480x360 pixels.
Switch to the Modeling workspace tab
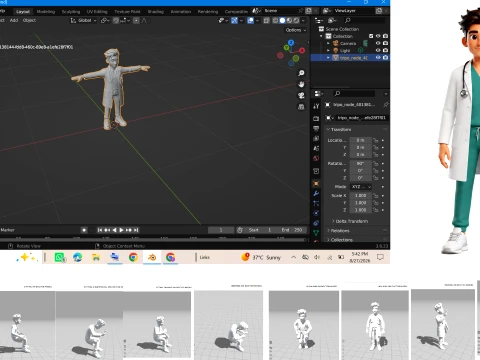click(x=46, y=12)
